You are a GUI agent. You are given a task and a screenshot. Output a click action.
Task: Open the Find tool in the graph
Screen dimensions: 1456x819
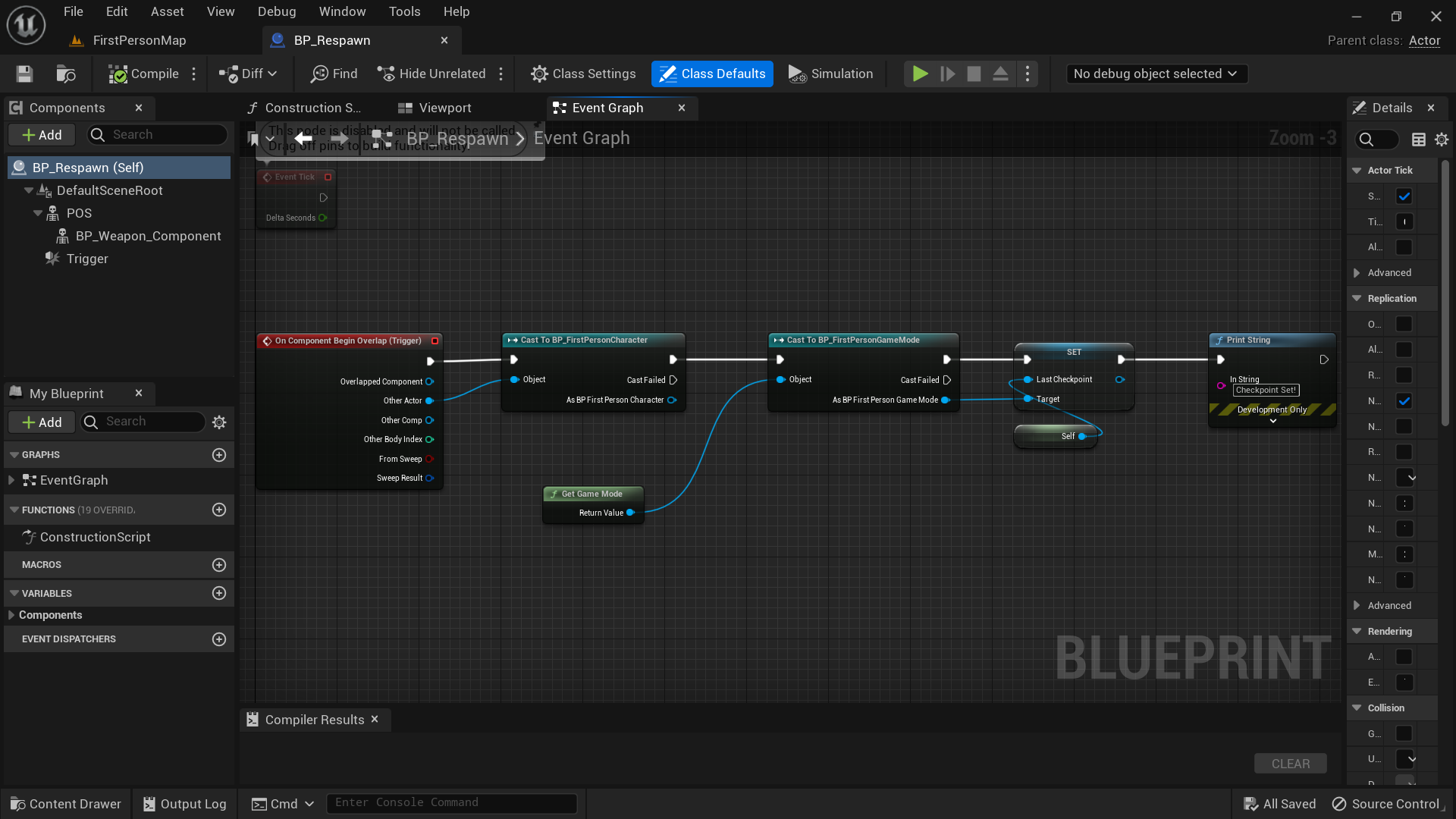tap(334, 74)
